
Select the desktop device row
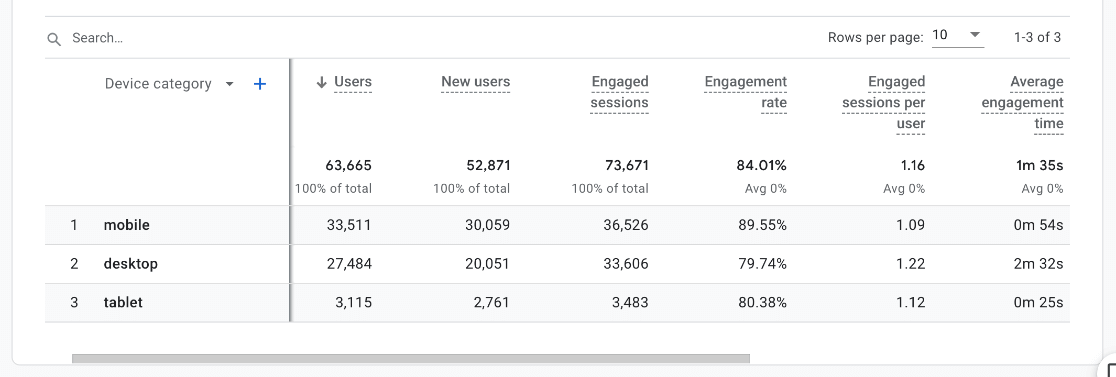click(x=557, y=264)
